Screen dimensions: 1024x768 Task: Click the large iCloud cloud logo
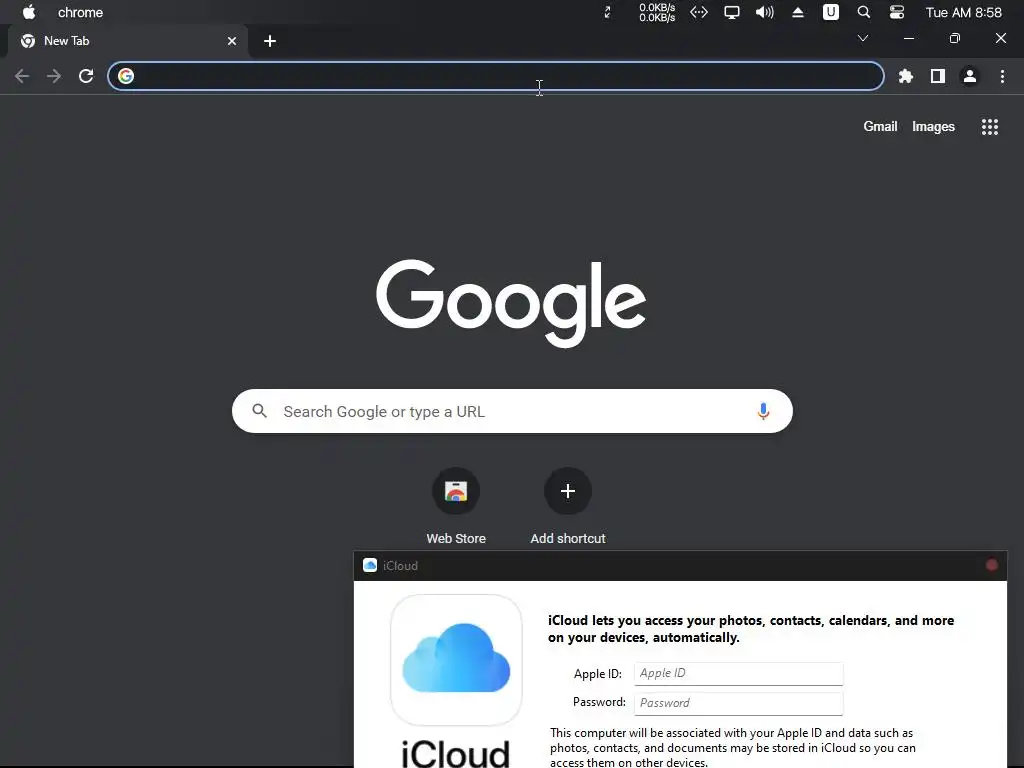point(456,659)
